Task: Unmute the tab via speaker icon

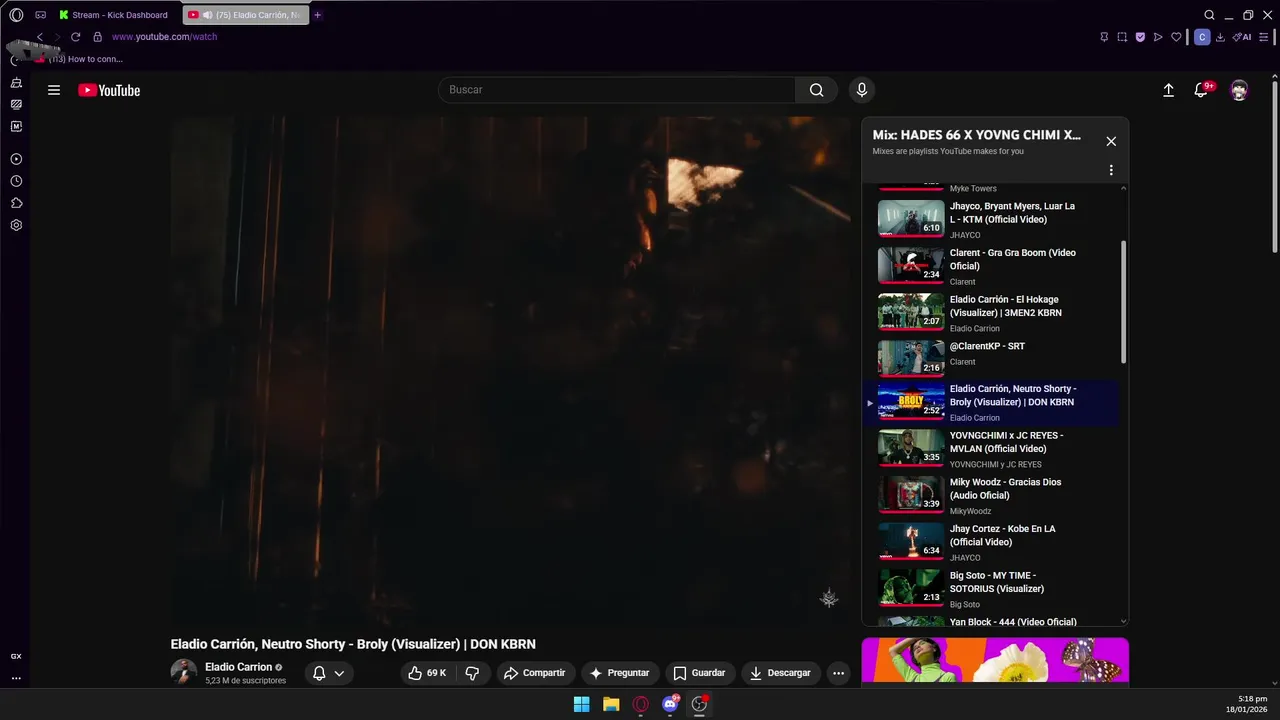Action: point(208,15)
